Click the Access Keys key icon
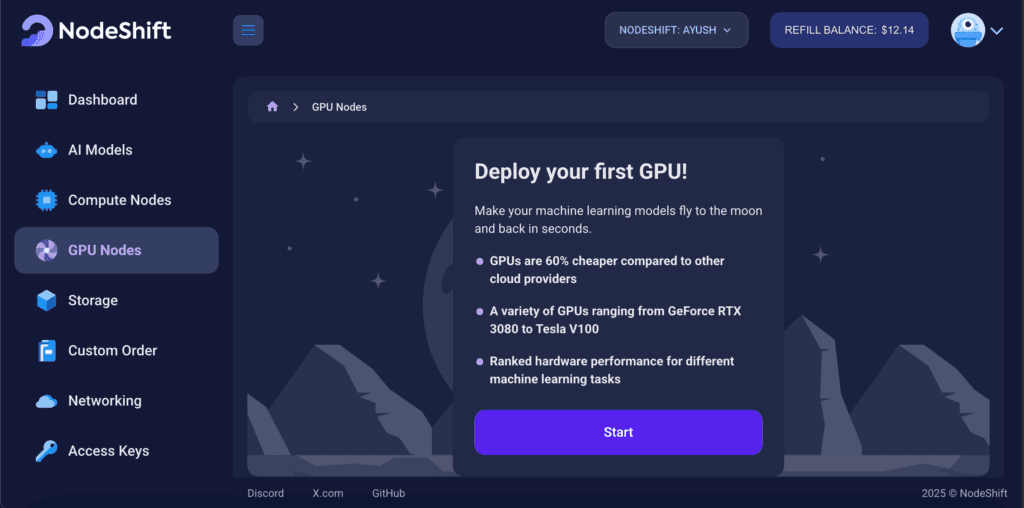Image resolution: width=1024 pixels, height=508 pixels. (46, 451)
